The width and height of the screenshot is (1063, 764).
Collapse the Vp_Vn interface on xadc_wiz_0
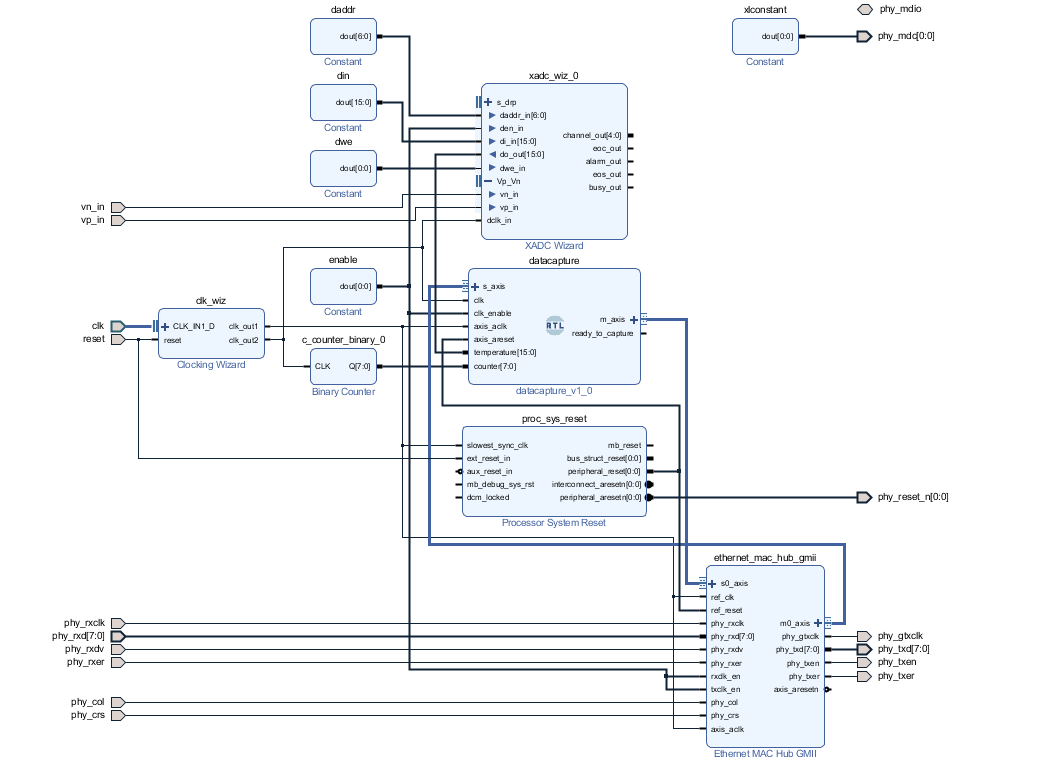pos(487,181)
